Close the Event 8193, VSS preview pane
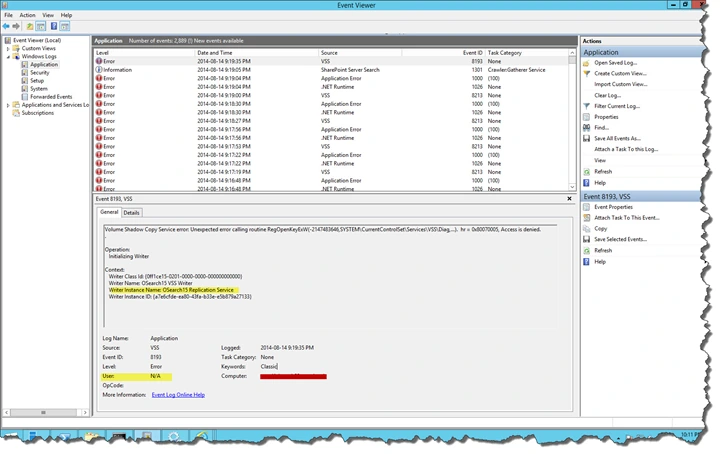The width and height of the screenshot is (720, 454). point(569,199)
